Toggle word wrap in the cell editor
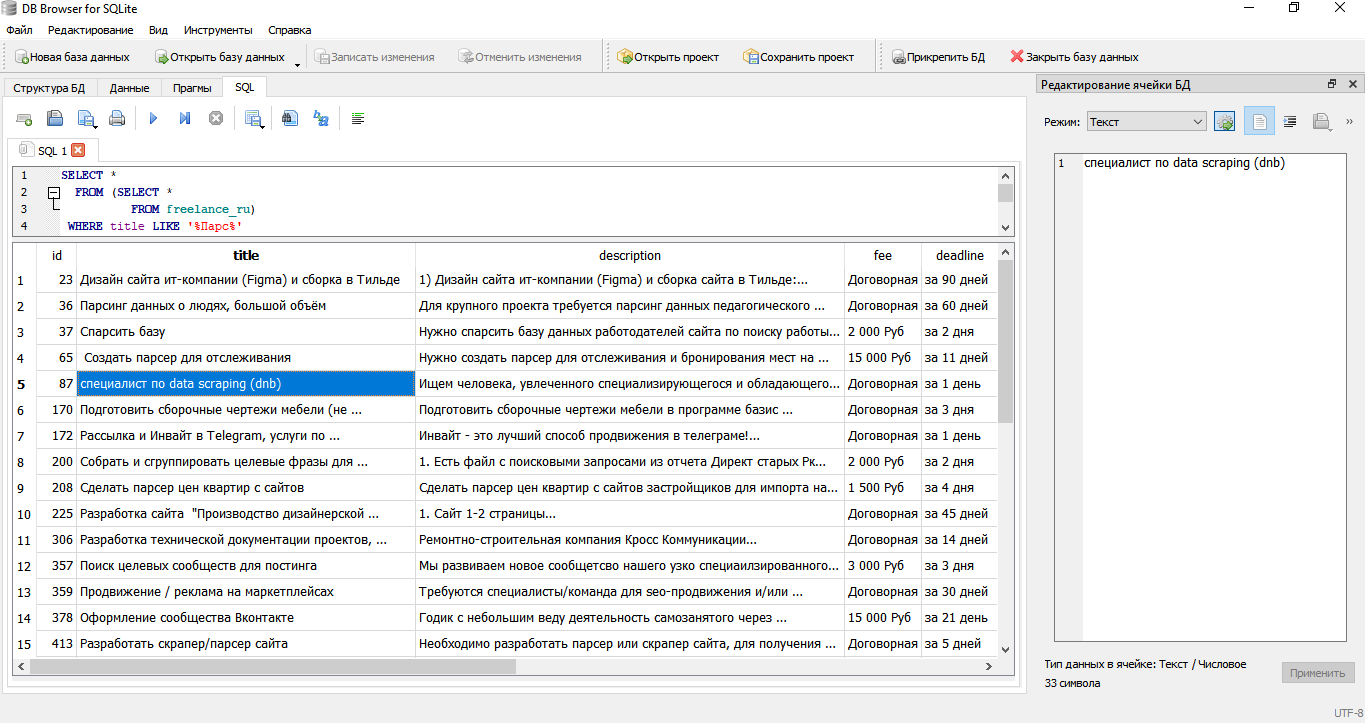Image resolution: width=1365 pixels, height=723 pixels. [x=1290, y=121]
